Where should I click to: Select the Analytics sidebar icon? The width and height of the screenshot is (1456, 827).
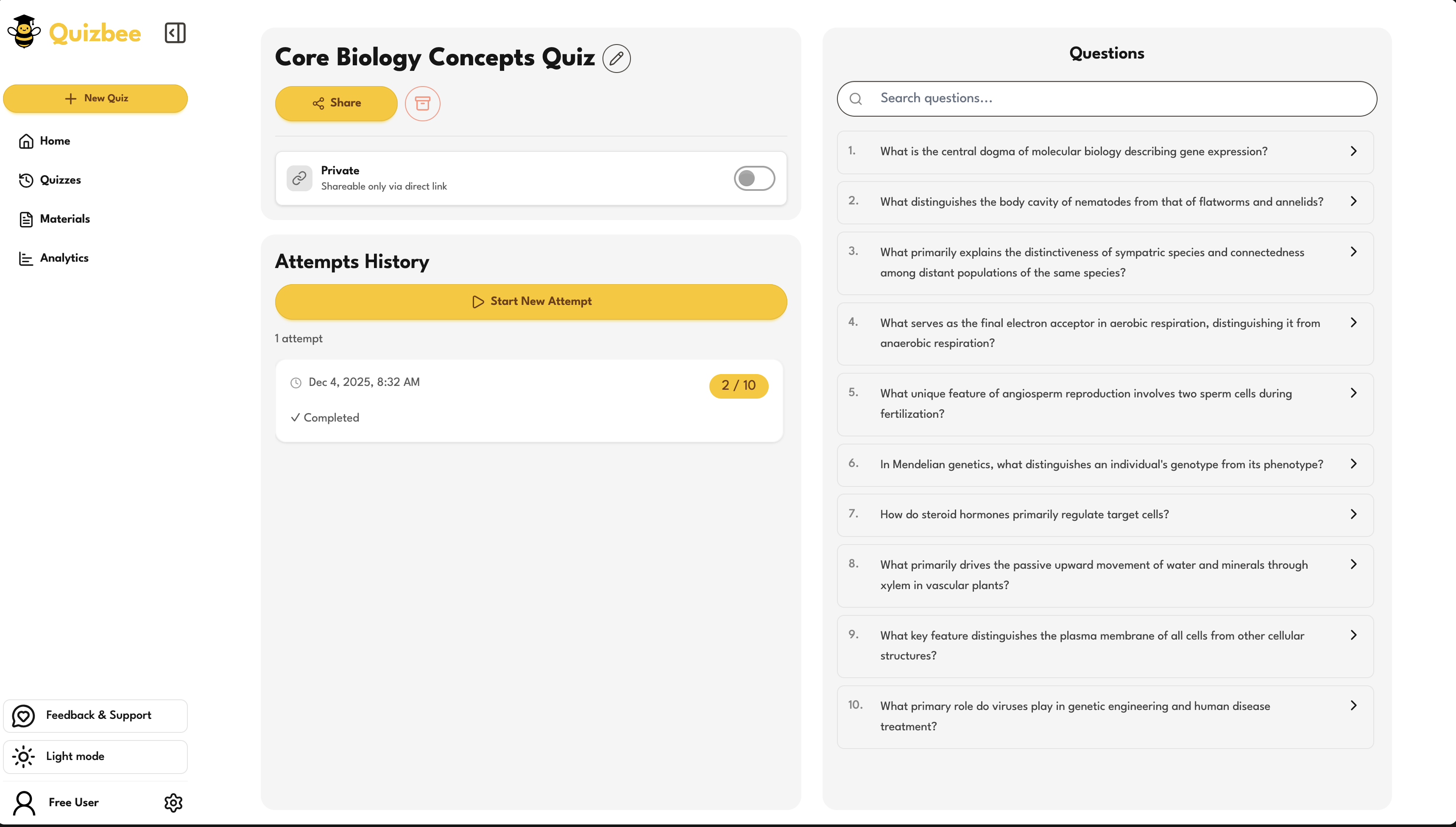(25, 258)
